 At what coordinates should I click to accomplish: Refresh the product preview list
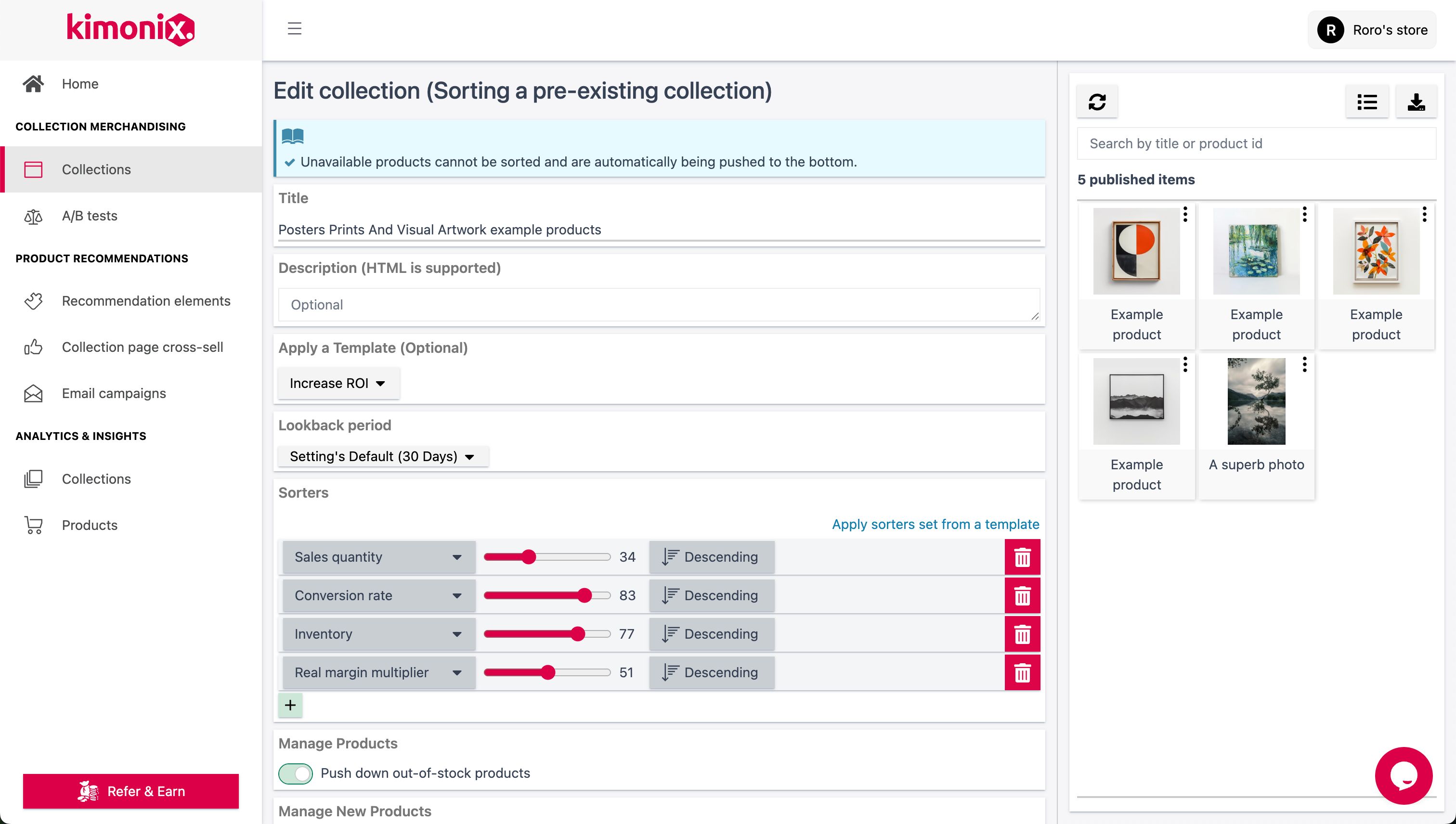coord(1096,102)
